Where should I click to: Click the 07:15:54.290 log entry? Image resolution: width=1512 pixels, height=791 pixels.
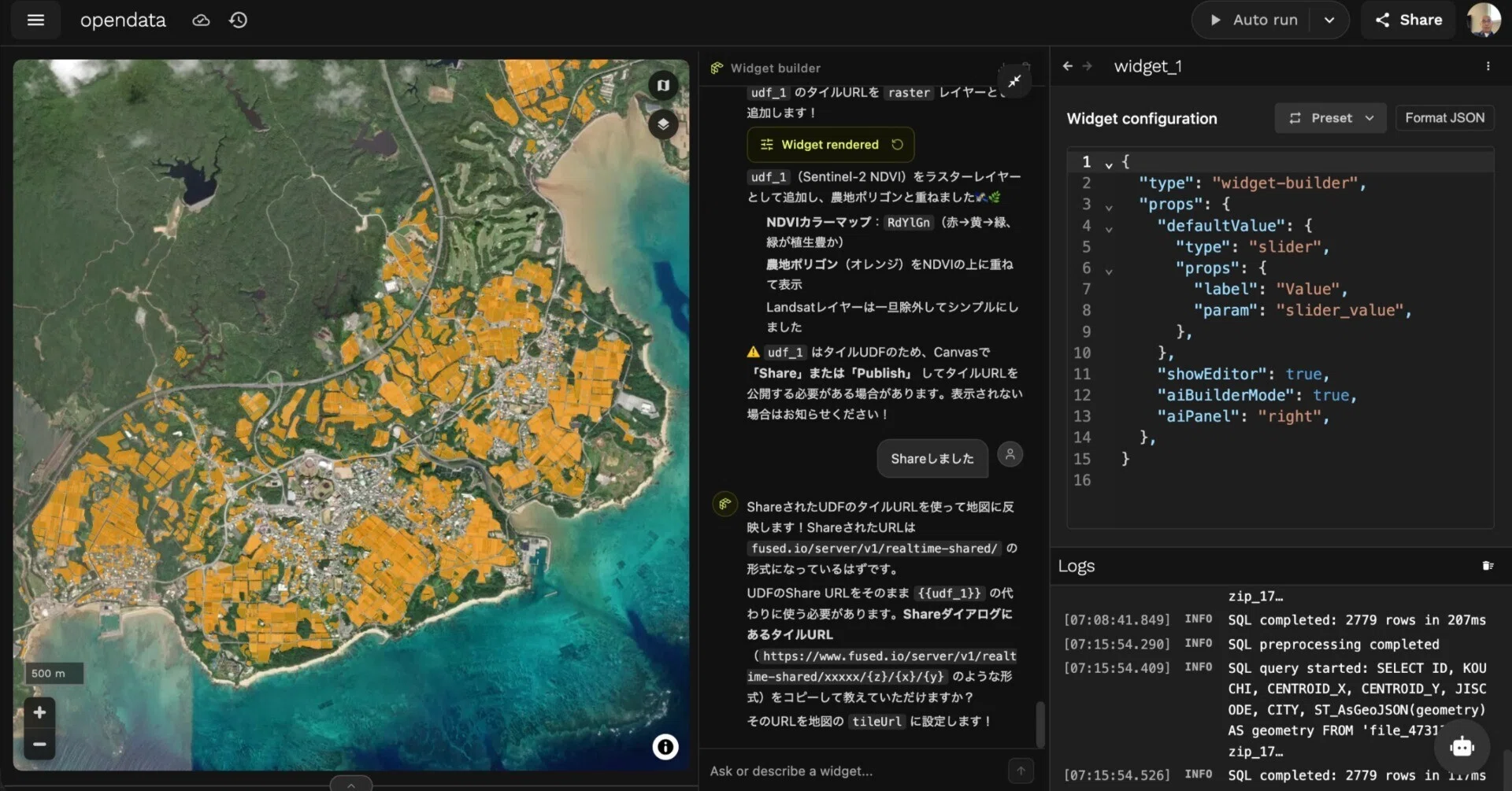point(1274,645)
